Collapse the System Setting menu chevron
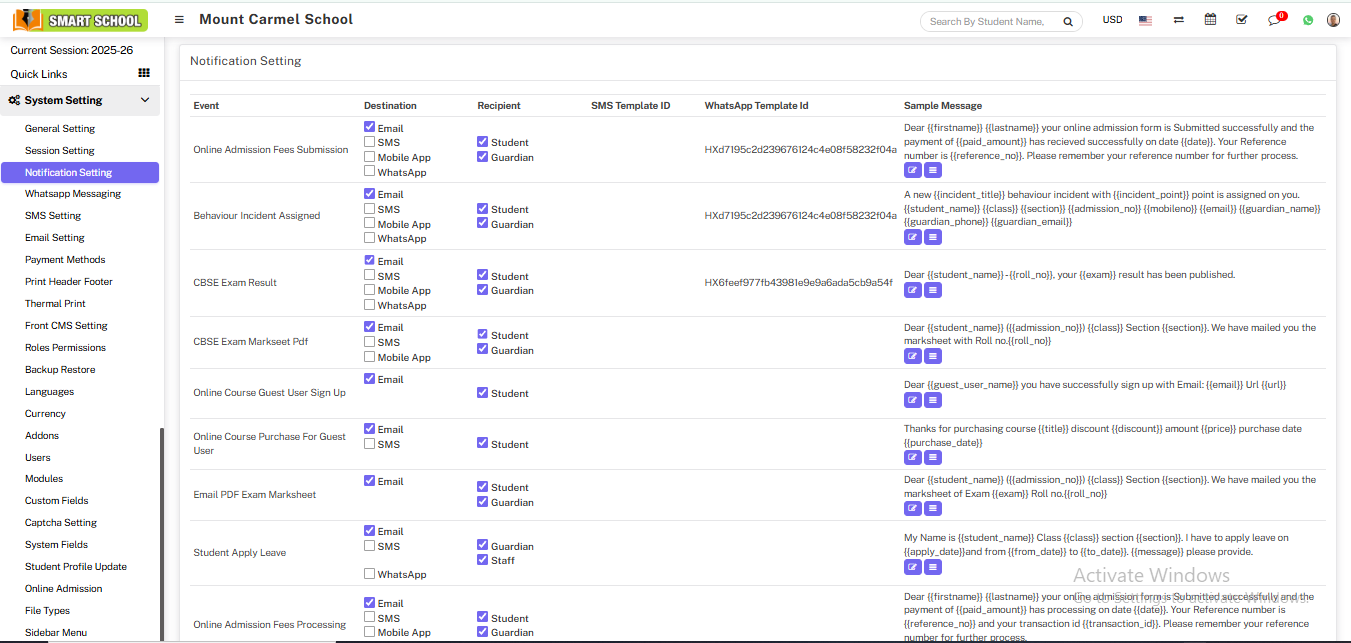Screen dimensions: 1351x643 tap(145, 100)
